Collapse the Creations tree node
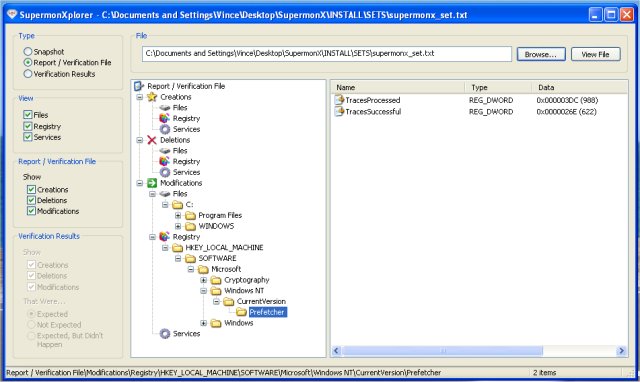640x382 pixels. 140,97
